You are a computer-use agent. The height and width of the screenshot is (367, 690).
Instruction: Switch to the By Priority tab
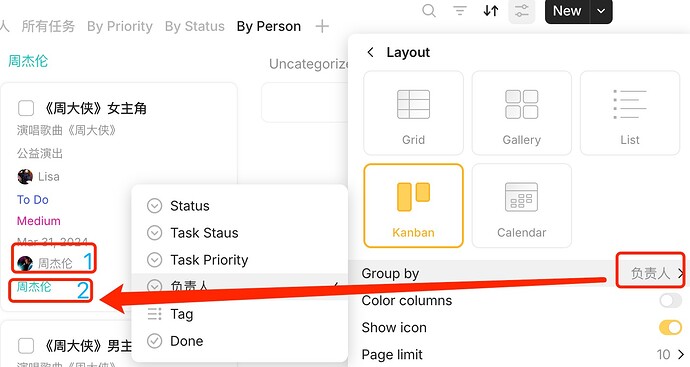pyautogui.click(x=120, y=26)
